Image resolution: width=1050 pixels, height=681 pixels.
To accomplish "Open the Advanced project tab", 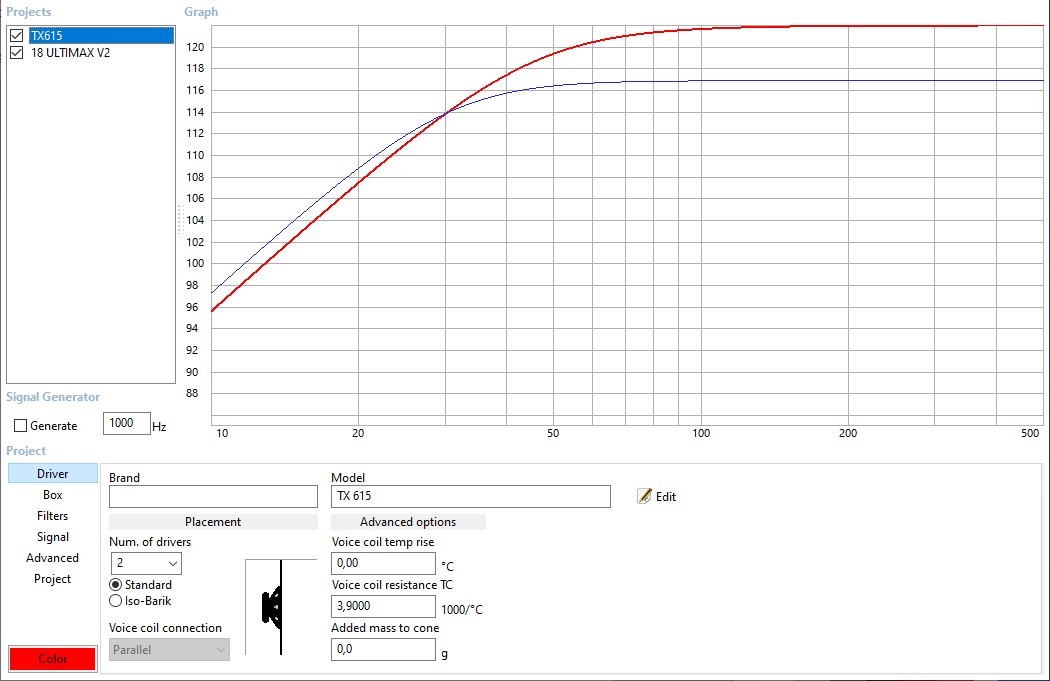I will tap(53, 558).
